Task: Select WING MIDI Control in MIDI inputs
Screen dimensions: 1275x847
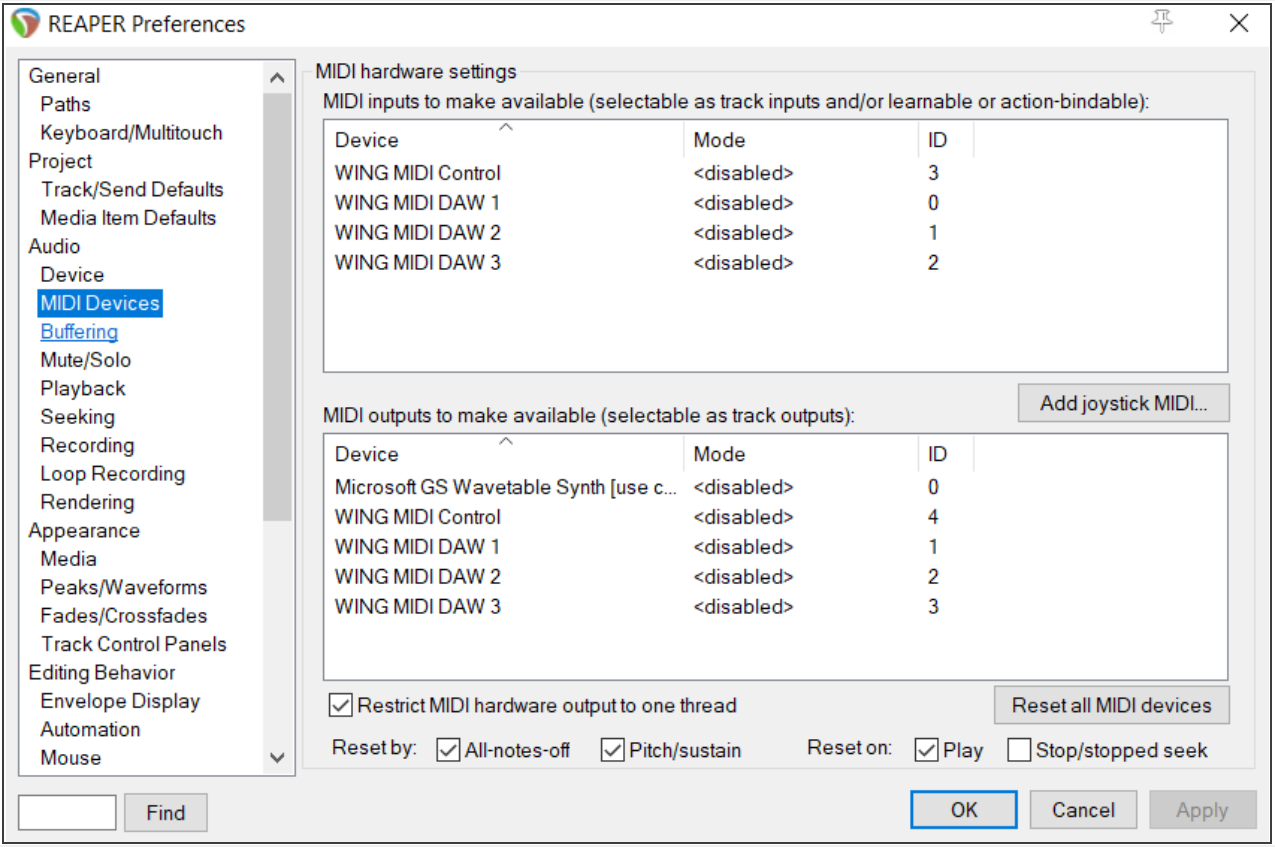Action: coord(418,173)
